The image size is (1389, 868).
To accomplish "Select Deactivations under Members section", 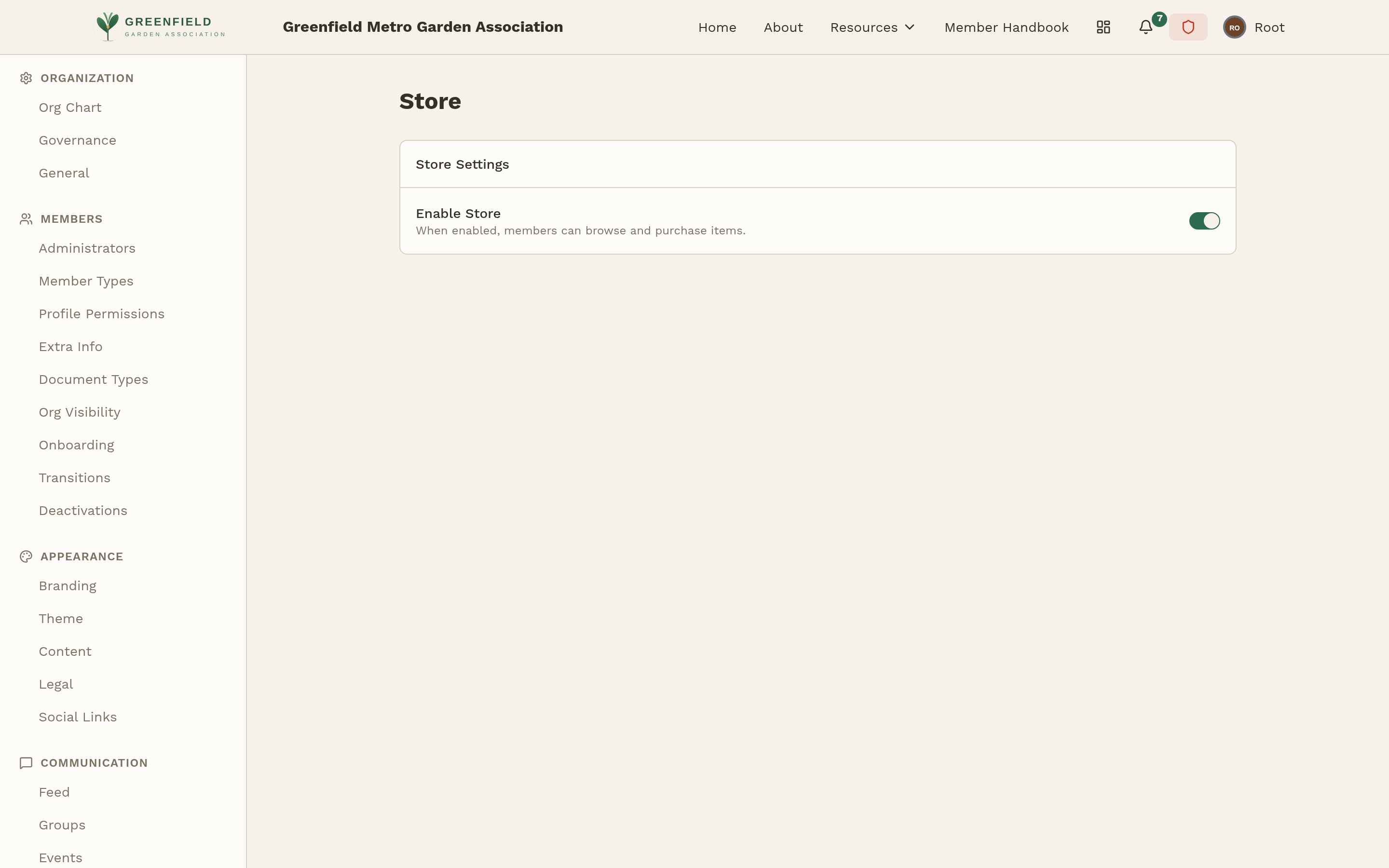I will (x=82, y=510).
